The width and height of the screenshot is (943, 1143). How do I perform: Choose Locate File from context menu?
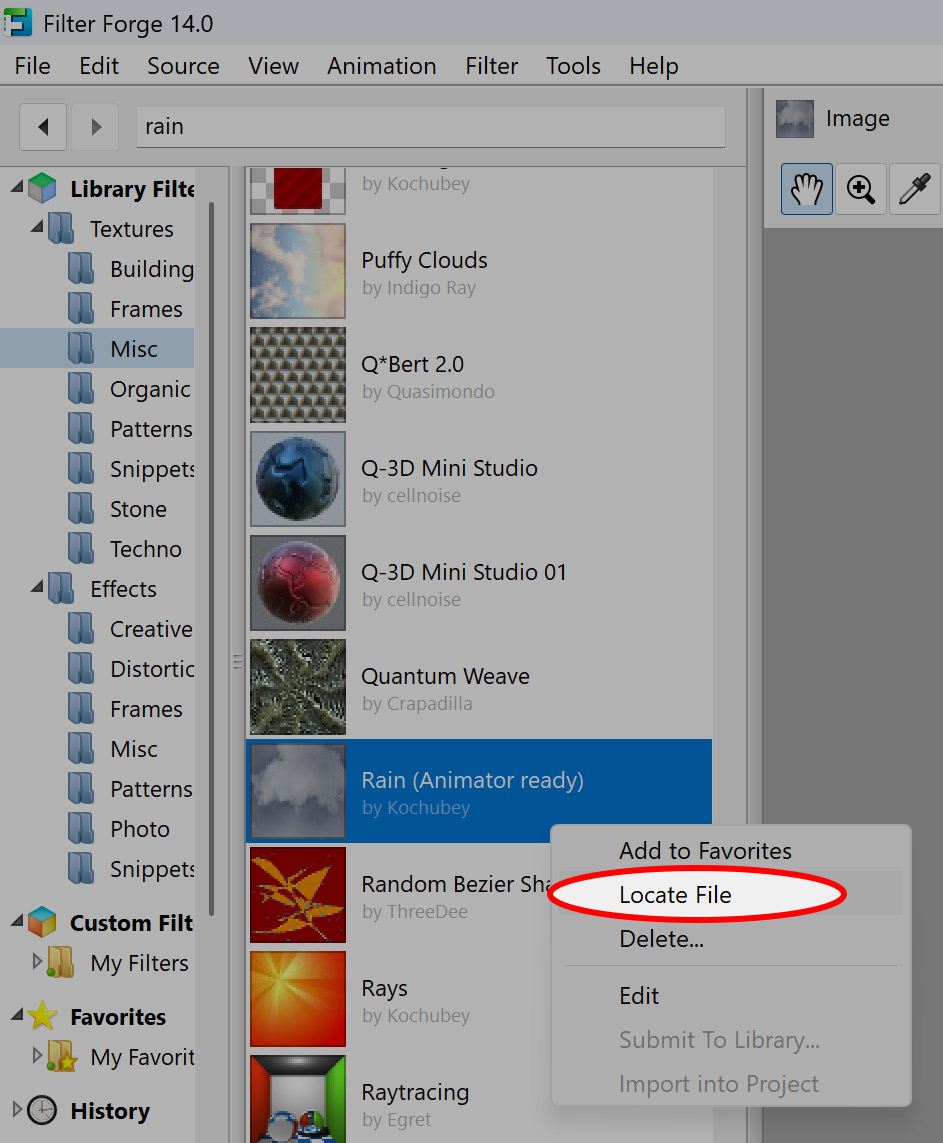coord(675,895)
